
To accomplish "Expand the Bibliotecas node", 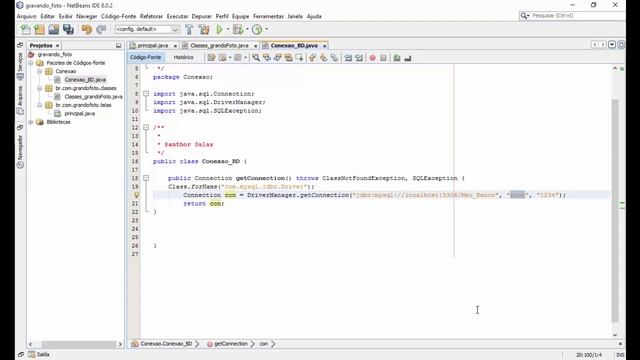I will point(31,122).
